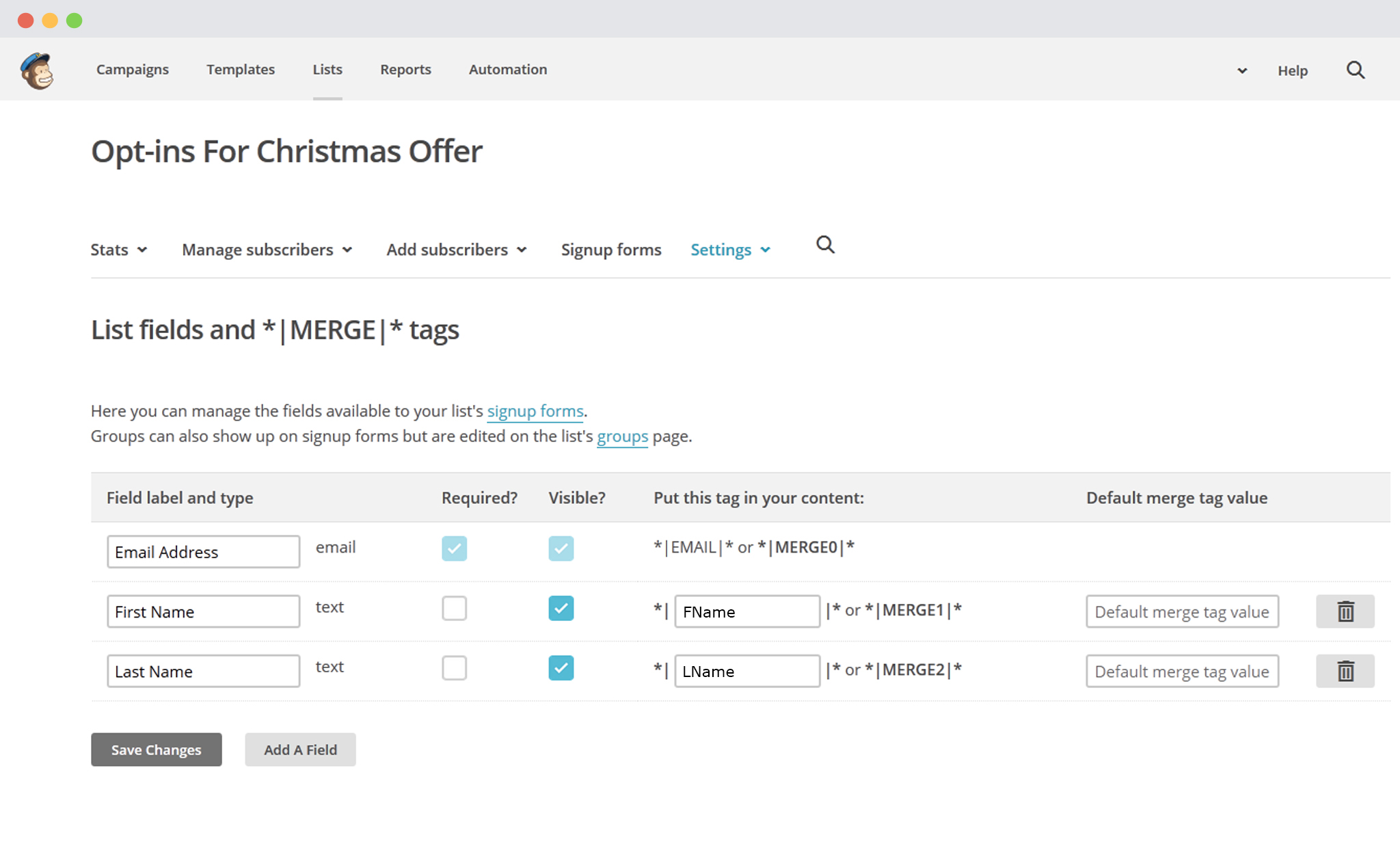Click the List fields and *|MERGE|* tags heading

click(275, 330)
